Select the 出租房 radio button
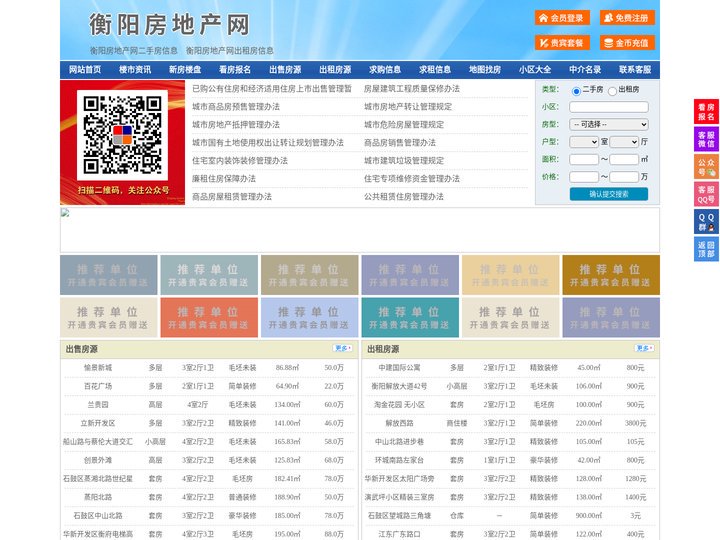 (x=612, y=91)
